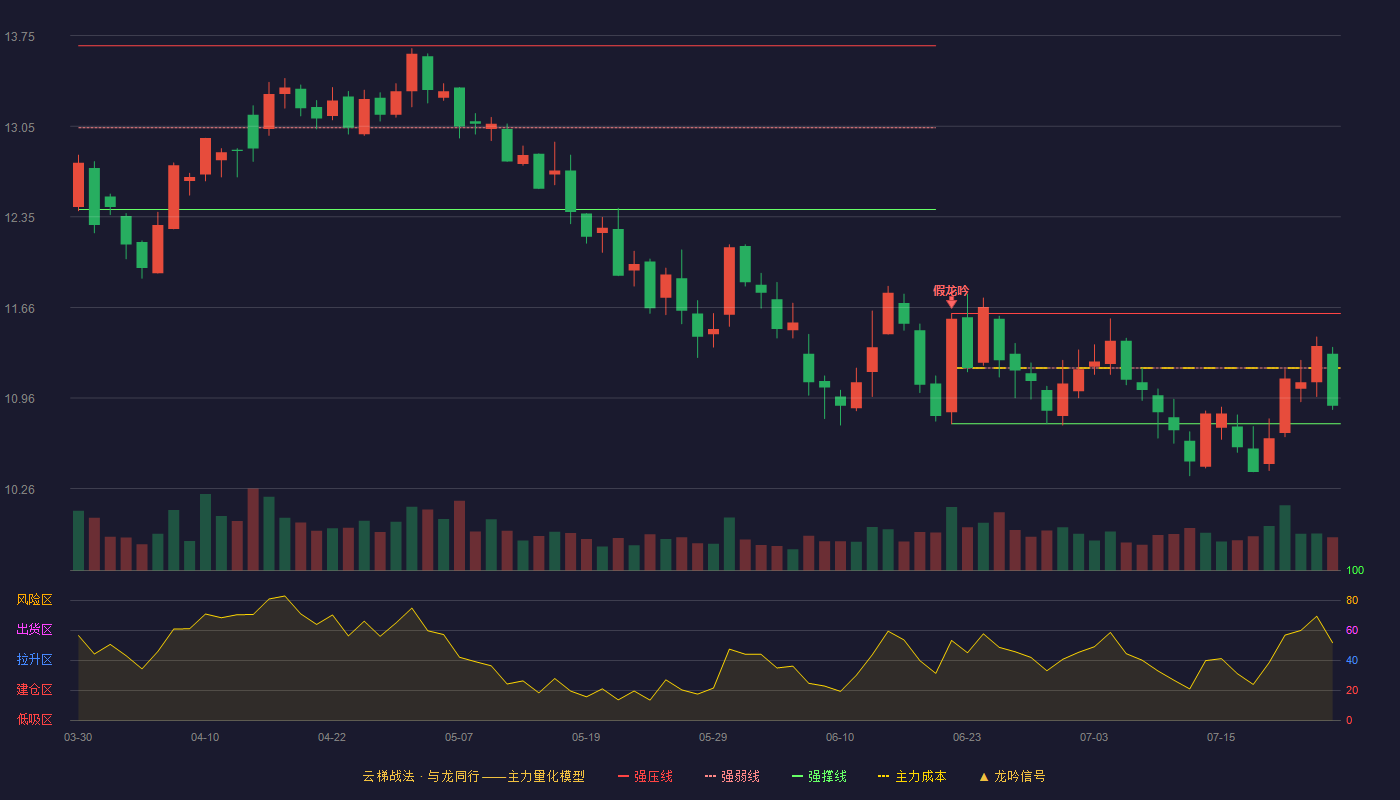The width and height of the screenshot is (1400, 800).
Task: Click the 10.96 price axis label
Action: click(x=19, y=398)
